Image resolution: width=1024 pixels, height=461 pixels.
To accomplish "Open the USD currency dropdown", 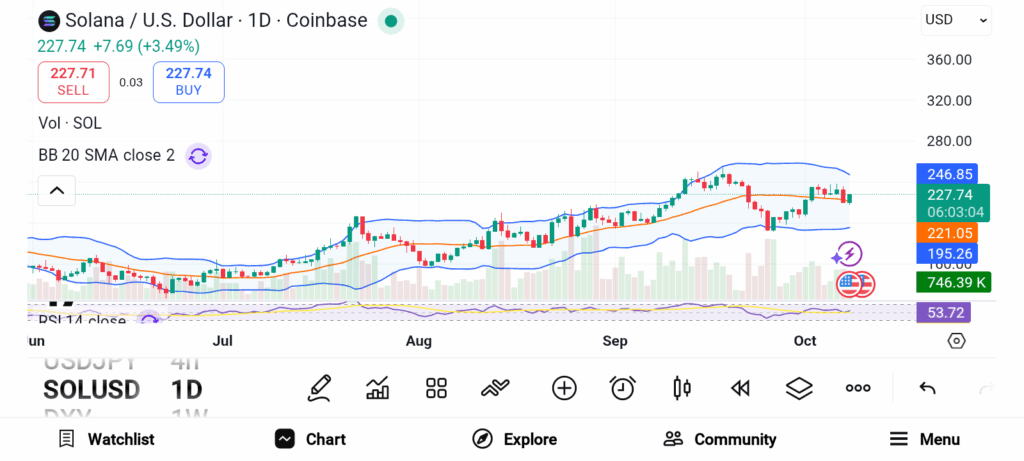I will pyautogui.click(x=956, y=20).
